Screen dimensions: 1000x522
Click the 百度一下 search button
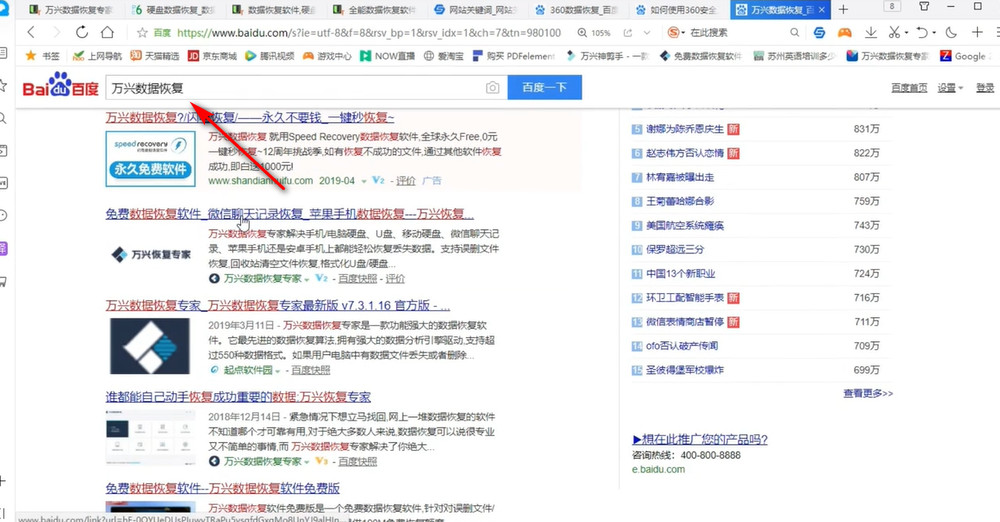pos(545,87)
